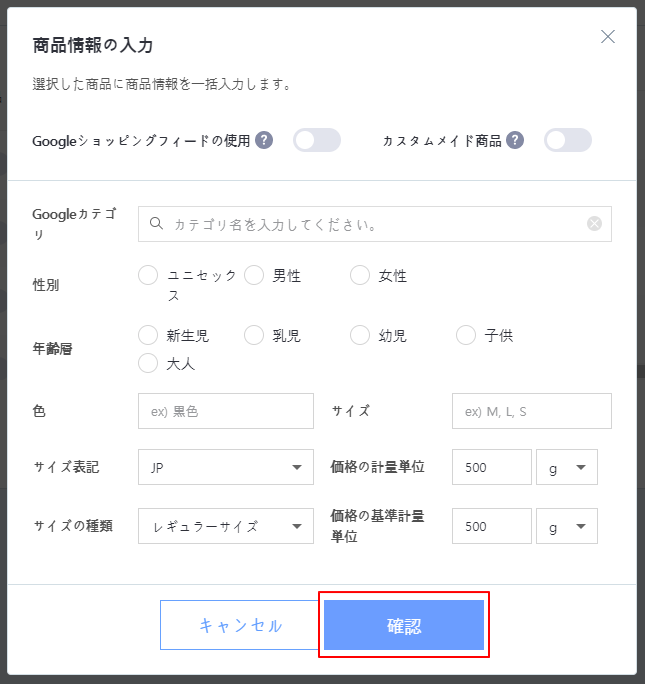Open the 価格の計量単位 unit dropdown

point(567,467)
